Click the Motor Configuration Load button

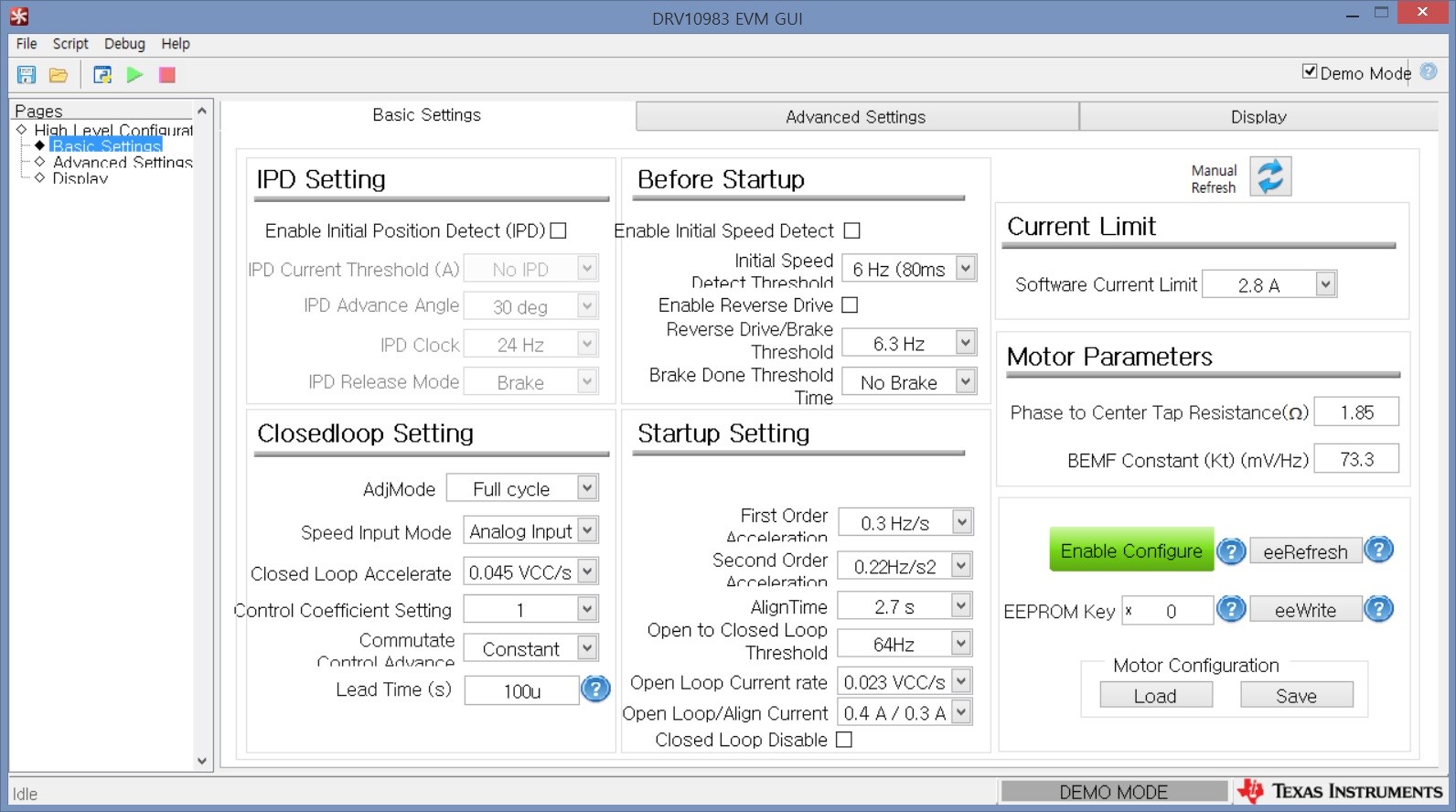[1156, 695]
